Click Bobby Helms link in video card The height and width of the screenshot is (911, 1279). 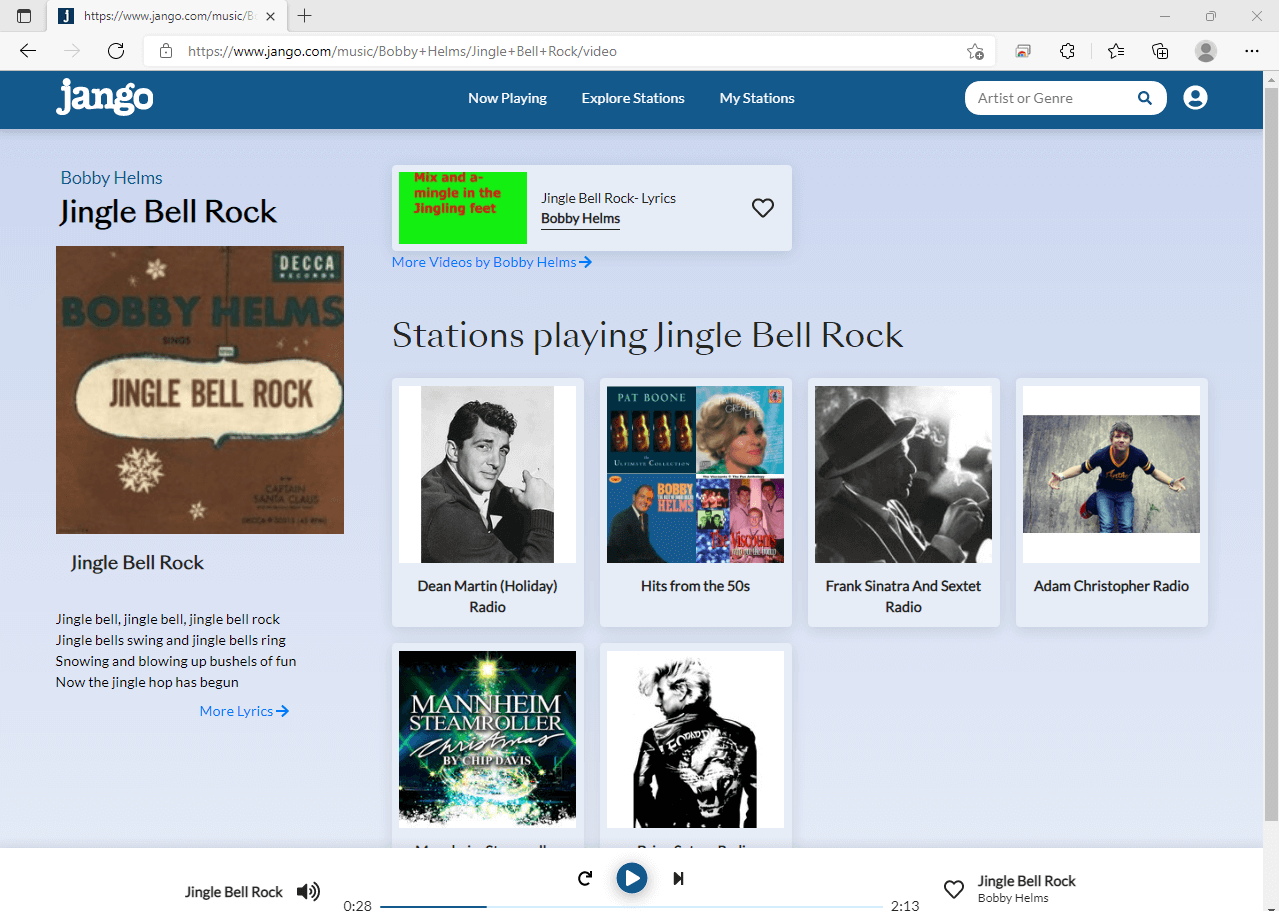[580, 219]
